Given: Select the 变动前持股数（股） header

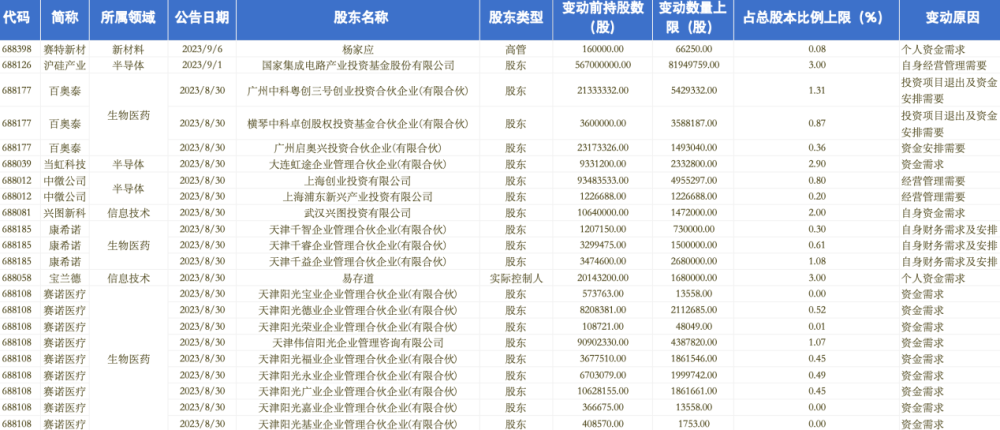Looking at the screenshot, I should click(x=602, y=19).
